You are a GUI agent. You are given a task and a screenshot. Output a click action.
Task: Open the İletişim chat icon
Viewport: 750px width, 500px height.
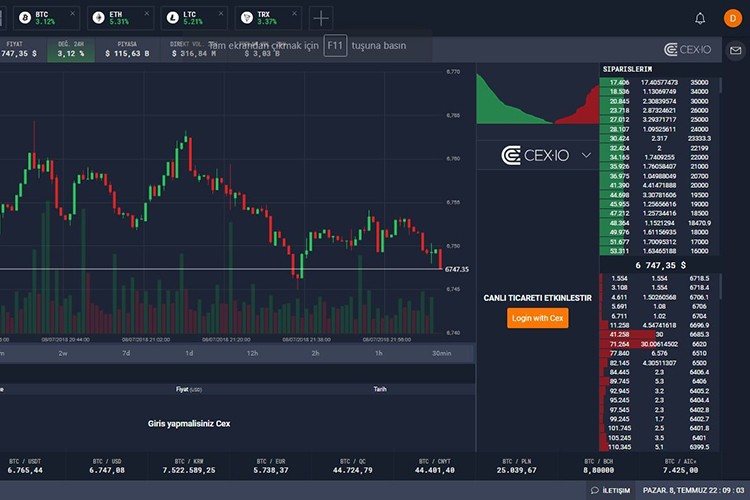click(609, 490)
